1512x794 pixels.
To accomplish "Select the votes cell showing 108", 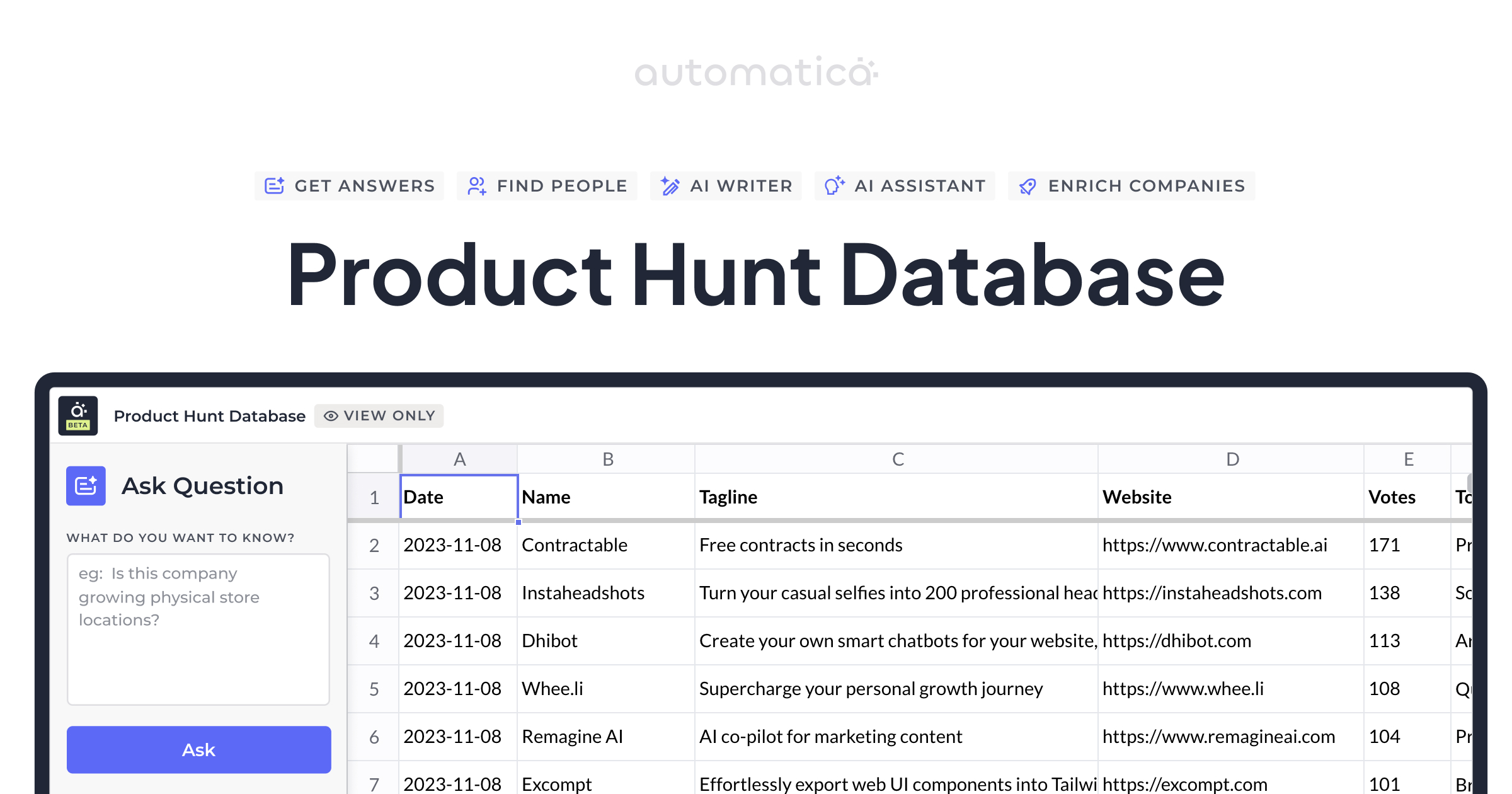I will pyautogui.click(x=1408, y=689).
